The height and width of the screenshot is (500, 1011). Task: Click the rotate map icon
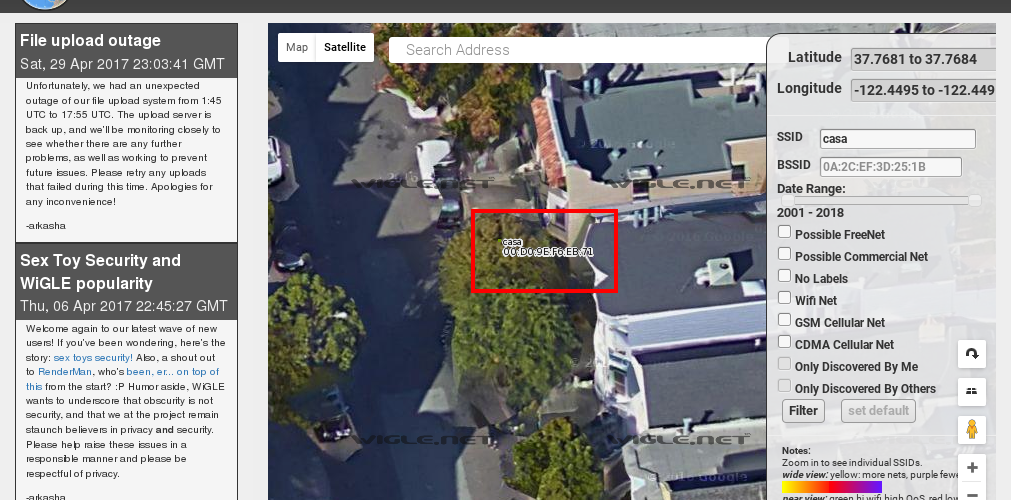click(972, 354)
